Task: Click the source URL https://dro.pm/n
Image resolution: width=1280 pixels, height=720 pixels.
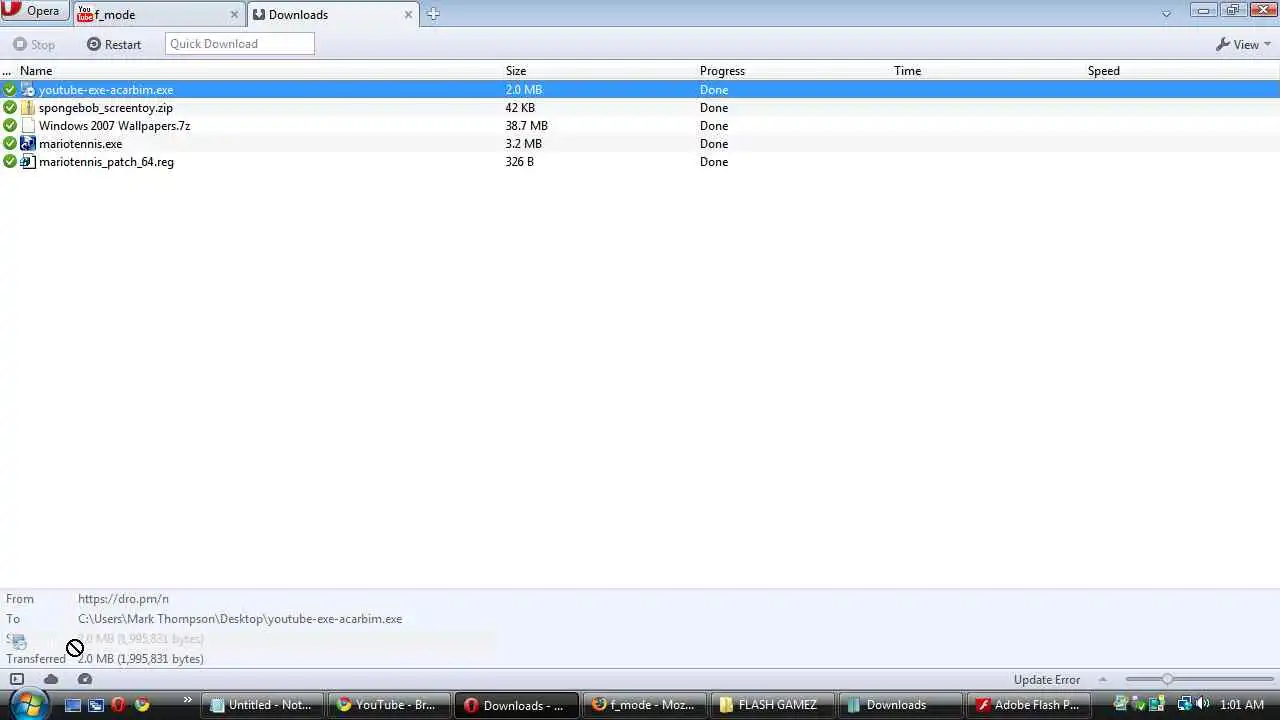Action: pos(123,599)
